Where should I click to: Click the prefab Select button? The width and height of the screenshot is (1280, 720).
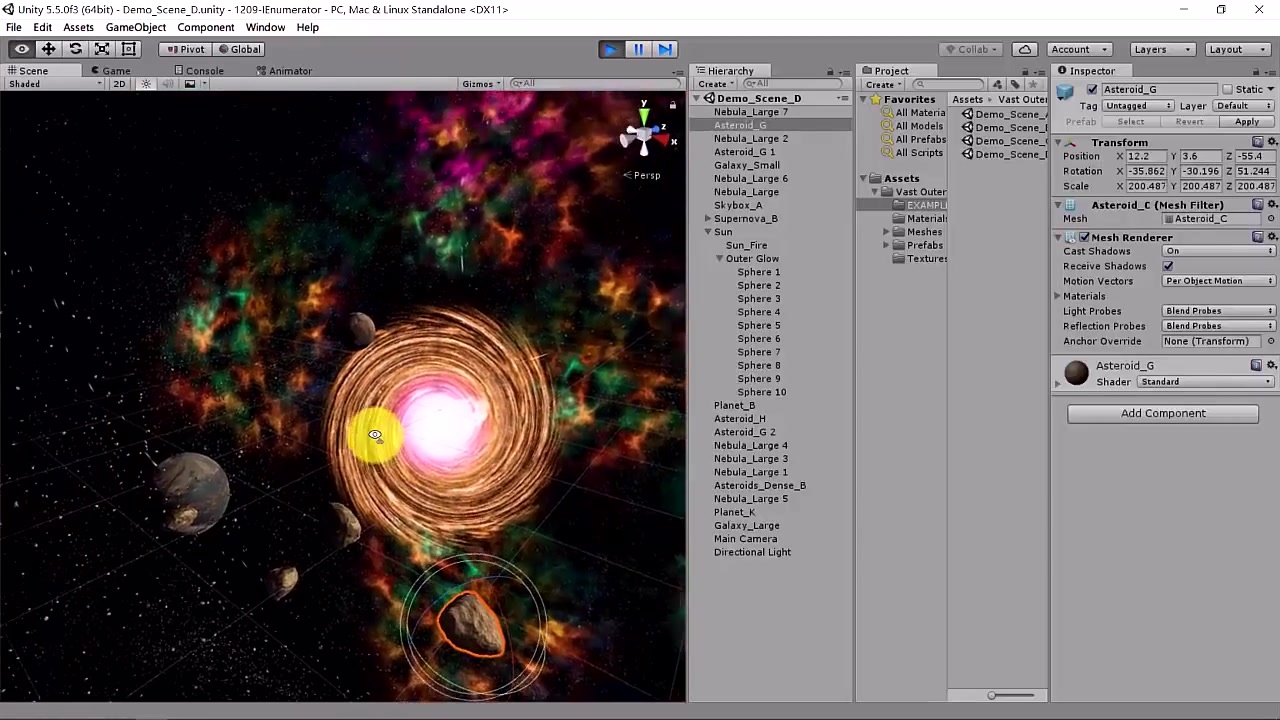click(1131, 122)
